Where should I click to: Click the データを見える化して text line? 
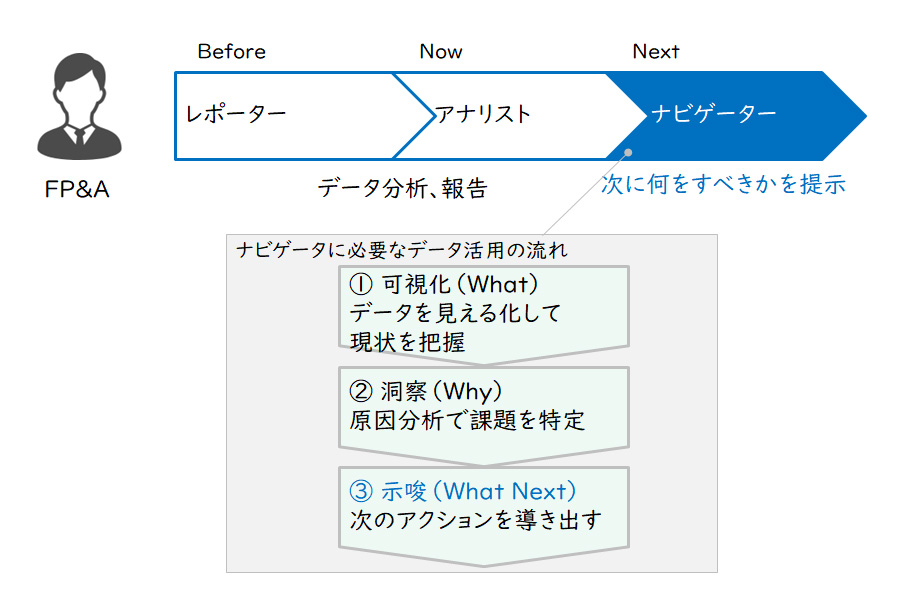(x=455, y=313)
